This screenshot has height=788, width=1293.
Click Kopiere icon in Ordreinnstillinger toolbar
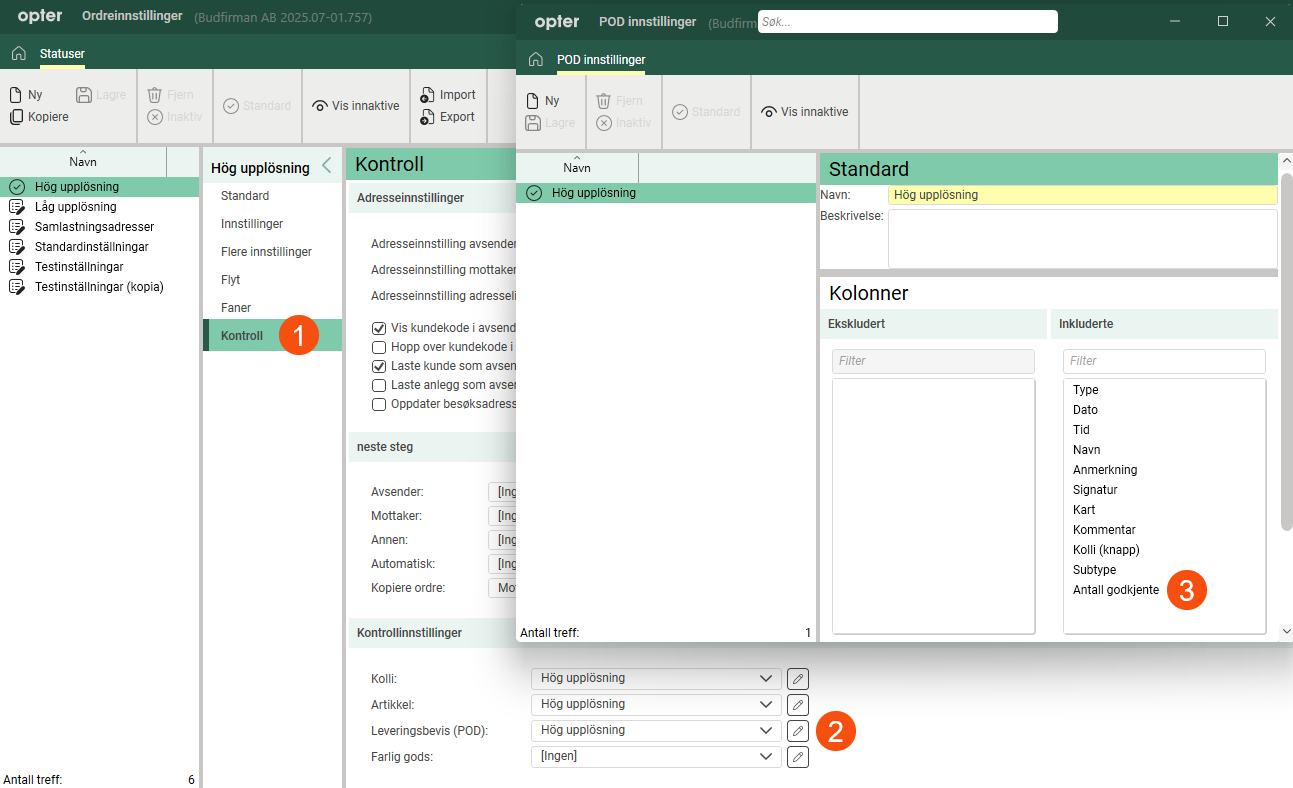coord(16,117)
